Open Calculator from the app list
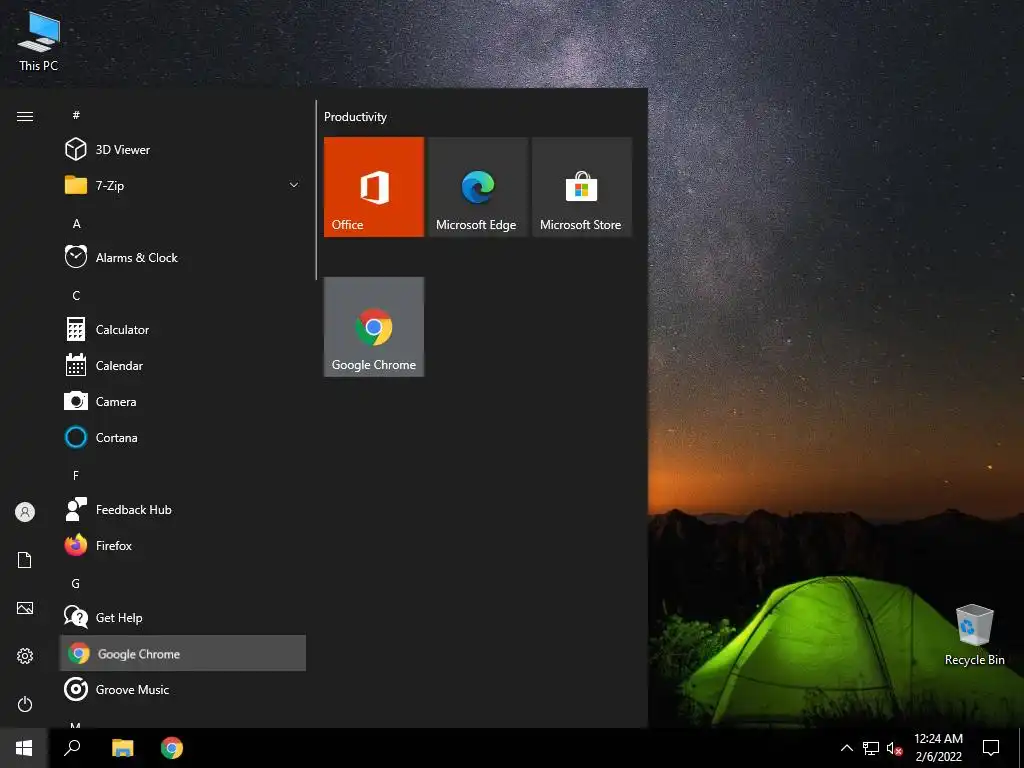The height and width of the screenshot is (768, 1024). pyautogui.click(x=182, y=330)
